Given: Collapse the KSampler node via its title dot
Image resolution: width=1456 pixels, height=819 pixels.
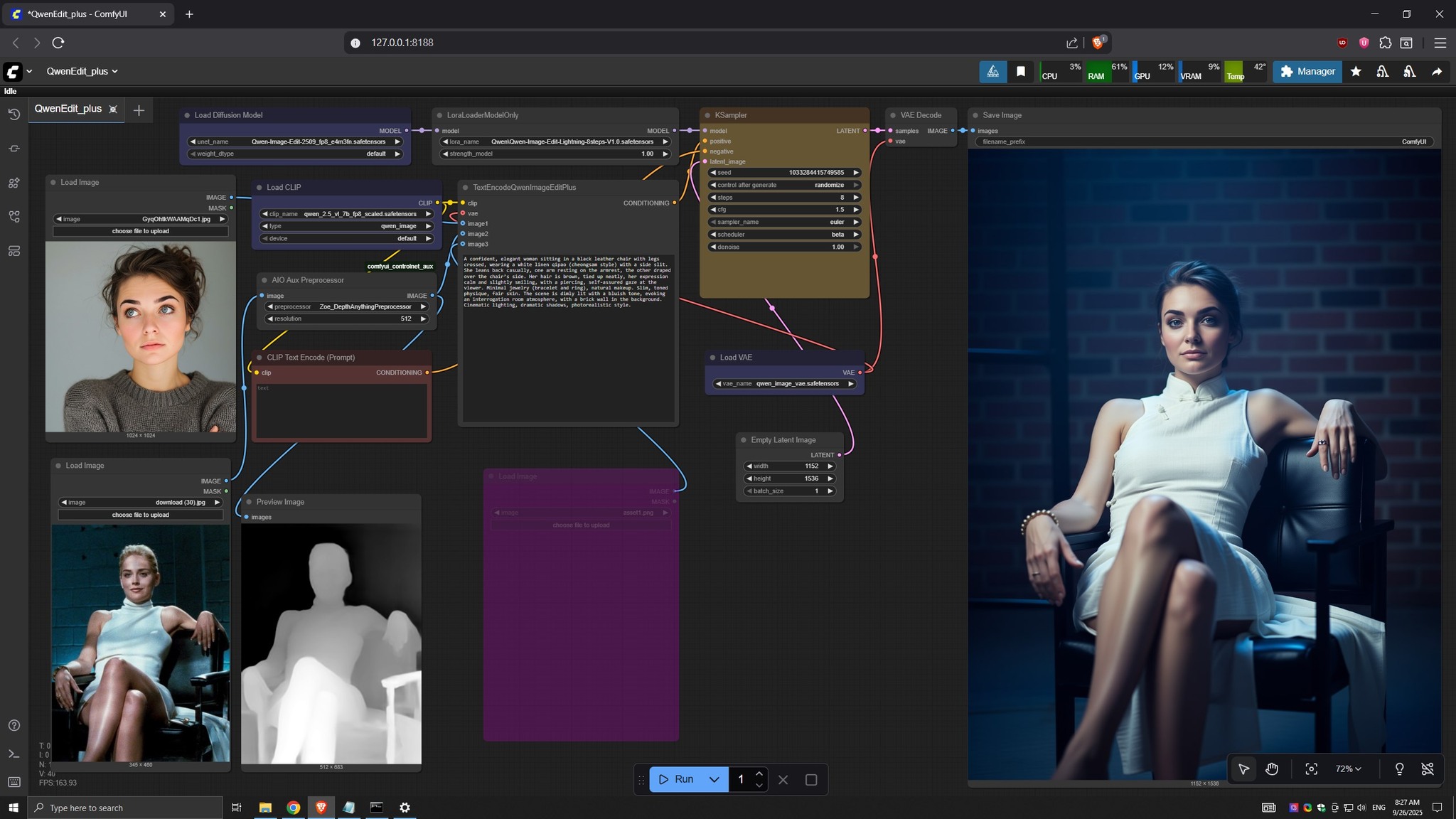Looking at the screenshot, I should 707,115.
